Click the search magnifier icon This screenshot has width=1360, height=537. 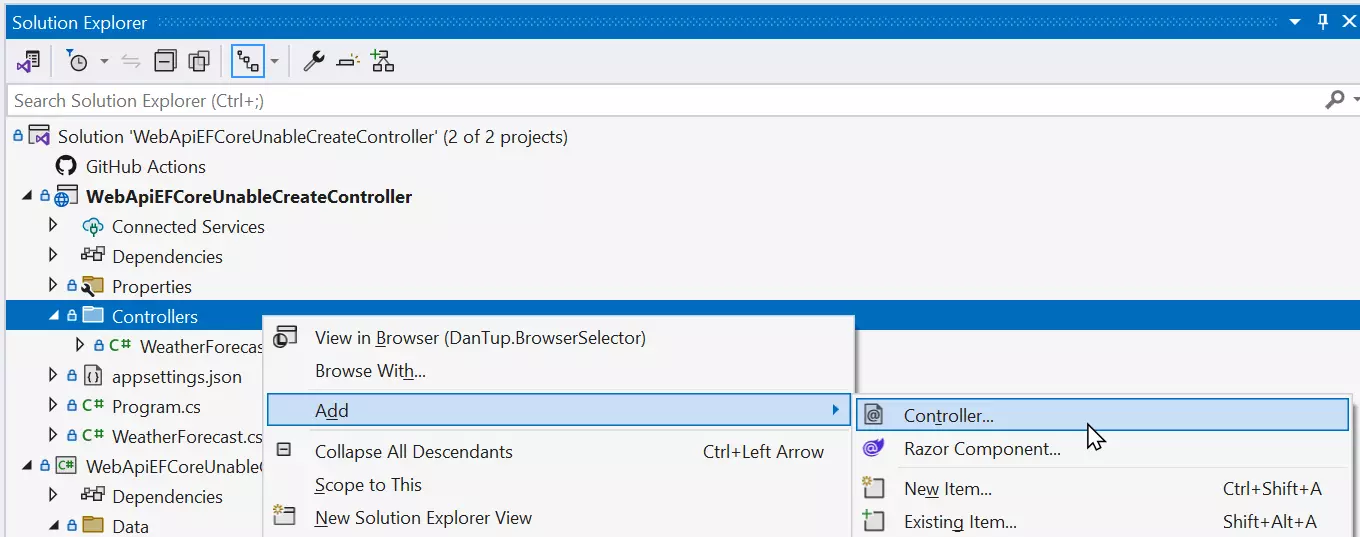pyautogui.click(x=1334, y=100)
